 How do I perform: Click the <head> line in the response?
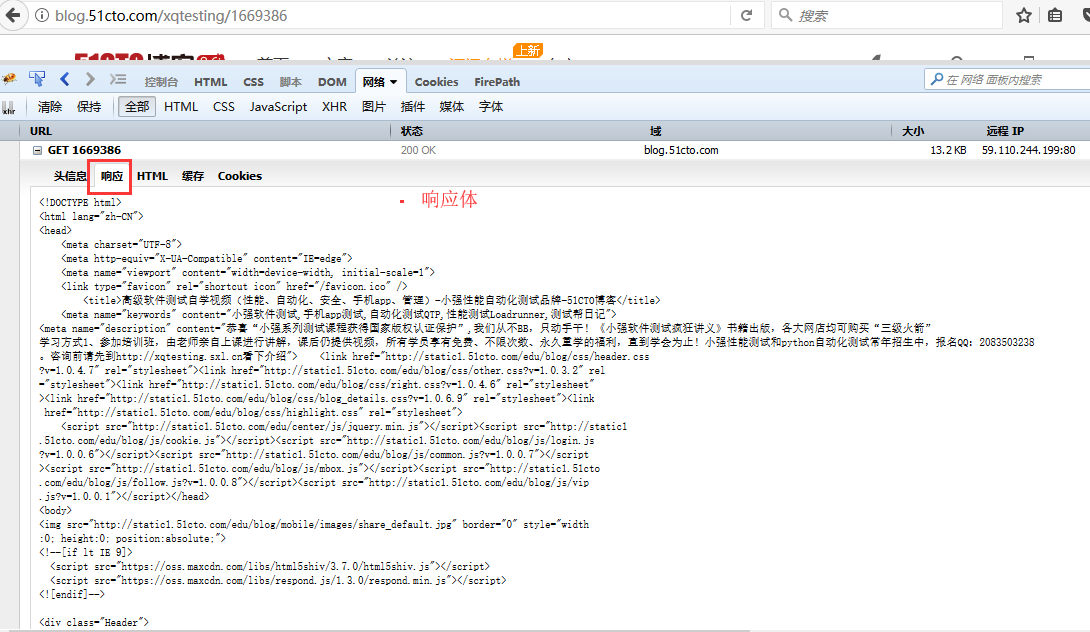55,230
